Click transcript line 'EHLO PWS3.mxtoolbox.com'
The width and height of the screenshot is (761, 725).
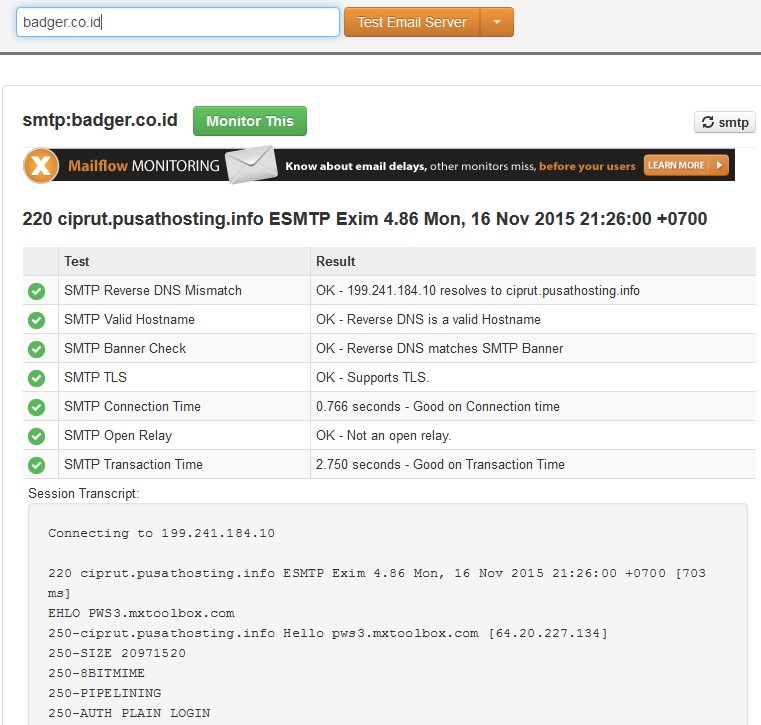pos(141,613)
